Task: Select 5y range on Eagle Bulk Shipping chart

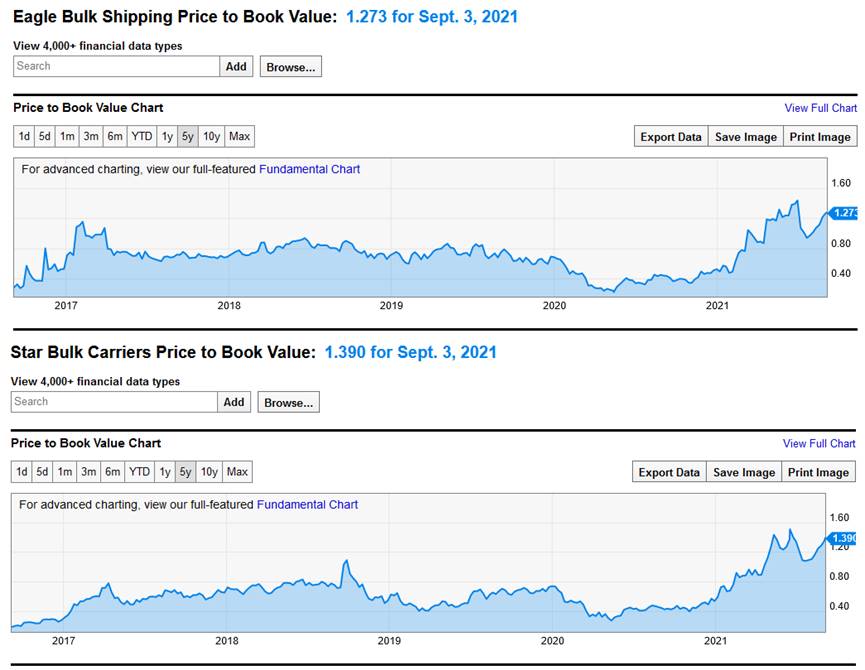Action: click(188, 136)
